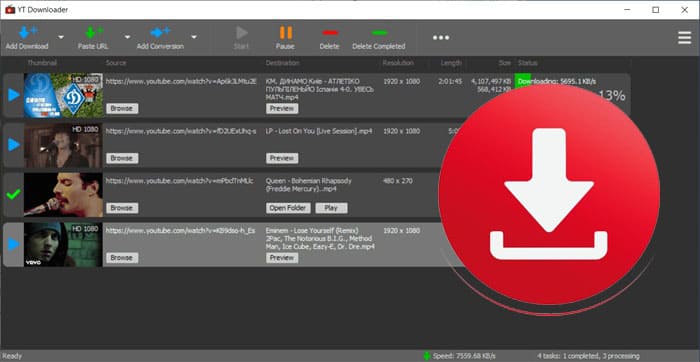Click the 4,107,497 KB size value
The width and height of the screenshot is (700, 362).
[491, 82]
